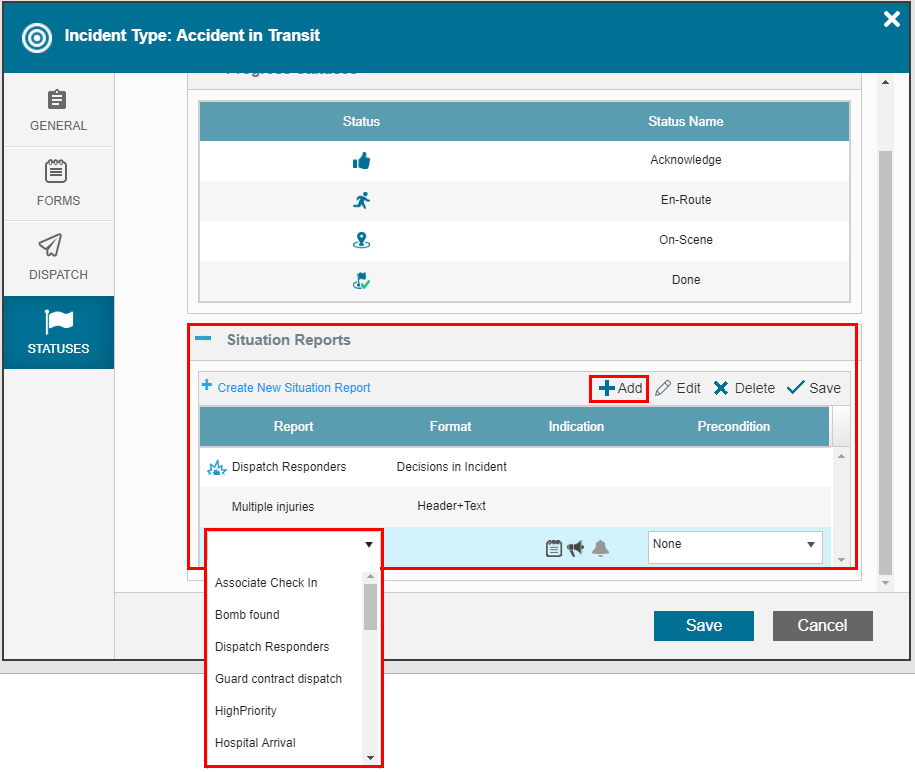The image size is (915, 772).
Task: Click the checkmark Save in reports toolbar
Action: [x=813, y=388]
